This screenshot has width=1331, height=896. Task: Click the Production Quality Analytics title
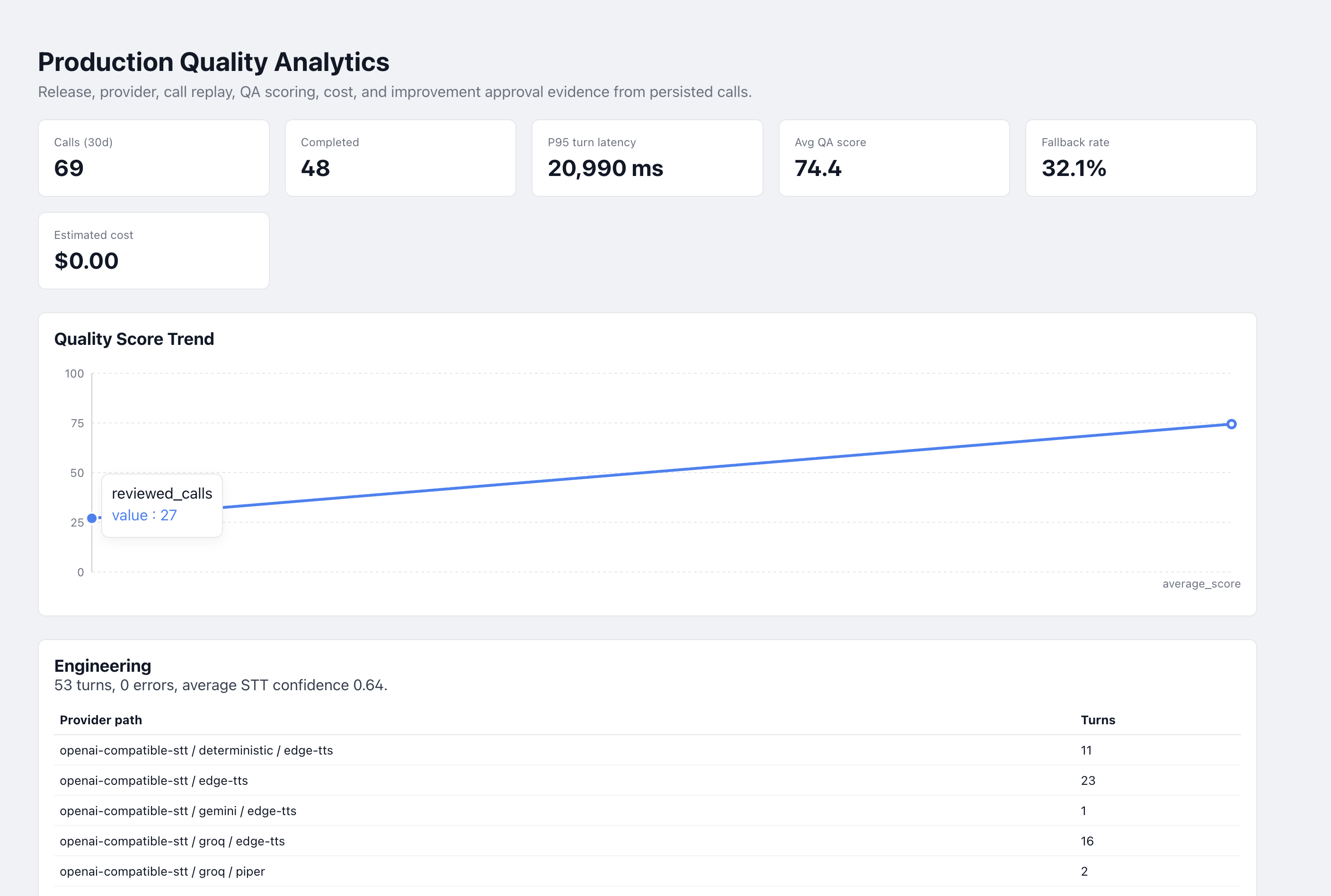(213, 61)
